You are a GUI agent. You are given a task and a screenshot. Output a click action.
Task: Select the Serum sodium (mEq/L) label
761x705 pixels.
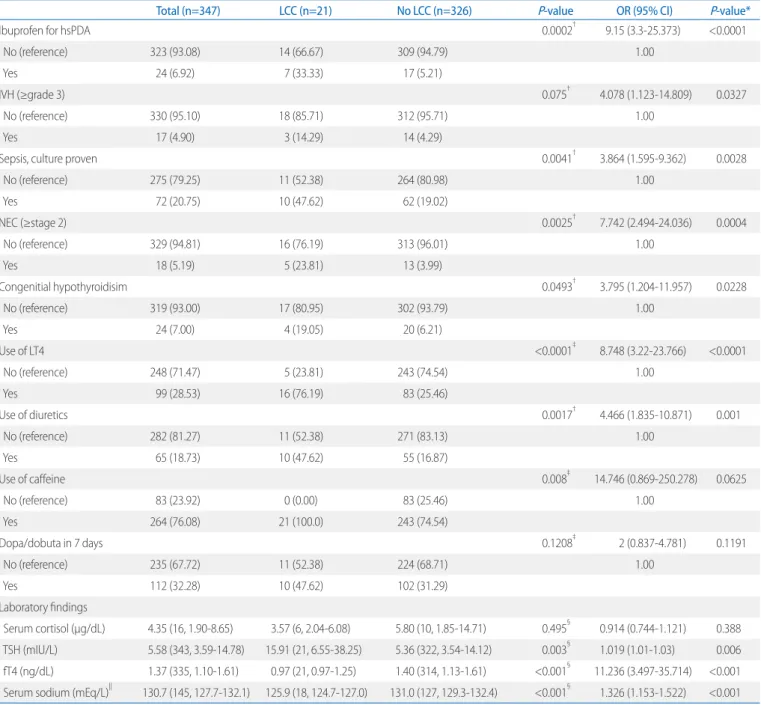56,692
